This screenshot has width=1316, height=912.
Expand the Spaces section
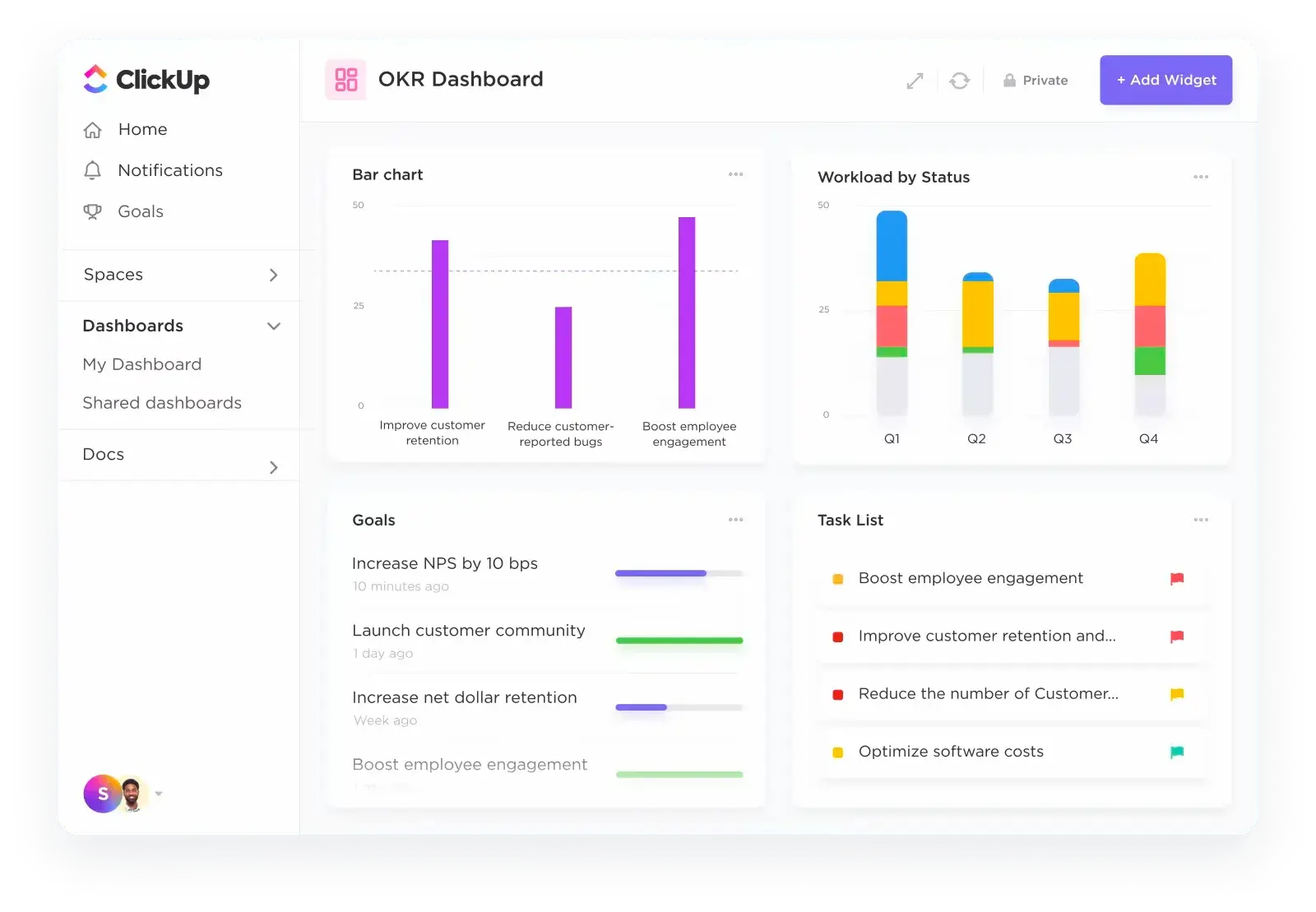coord(274,275)
